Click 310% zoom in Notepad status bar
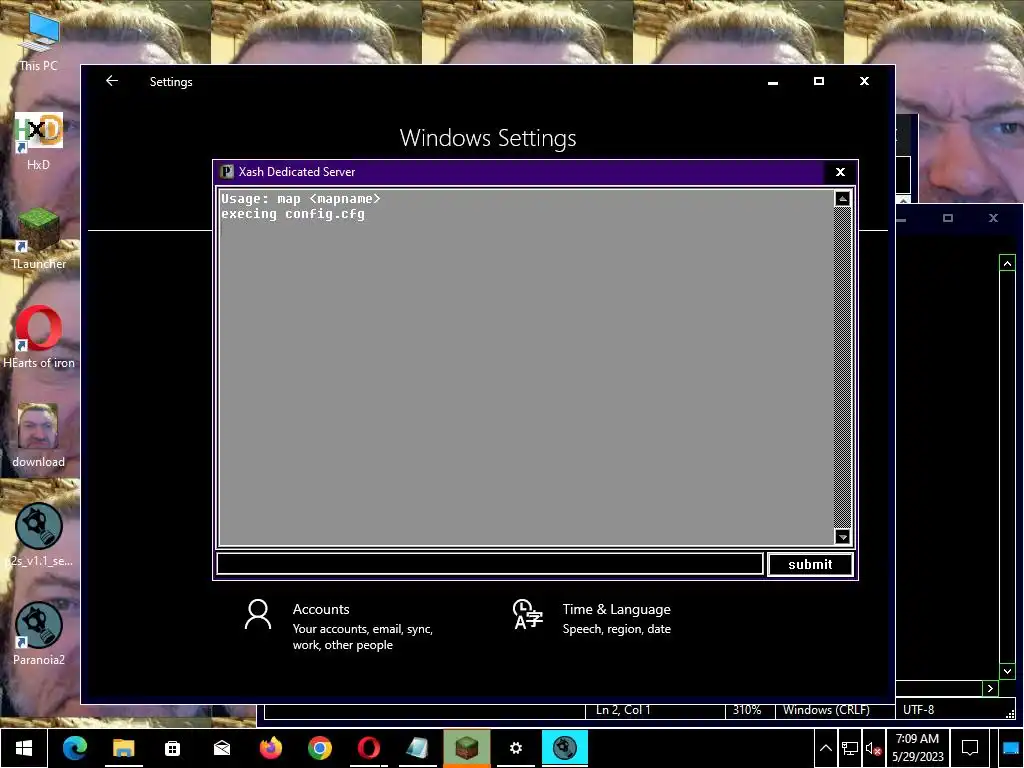 (747, 710)
